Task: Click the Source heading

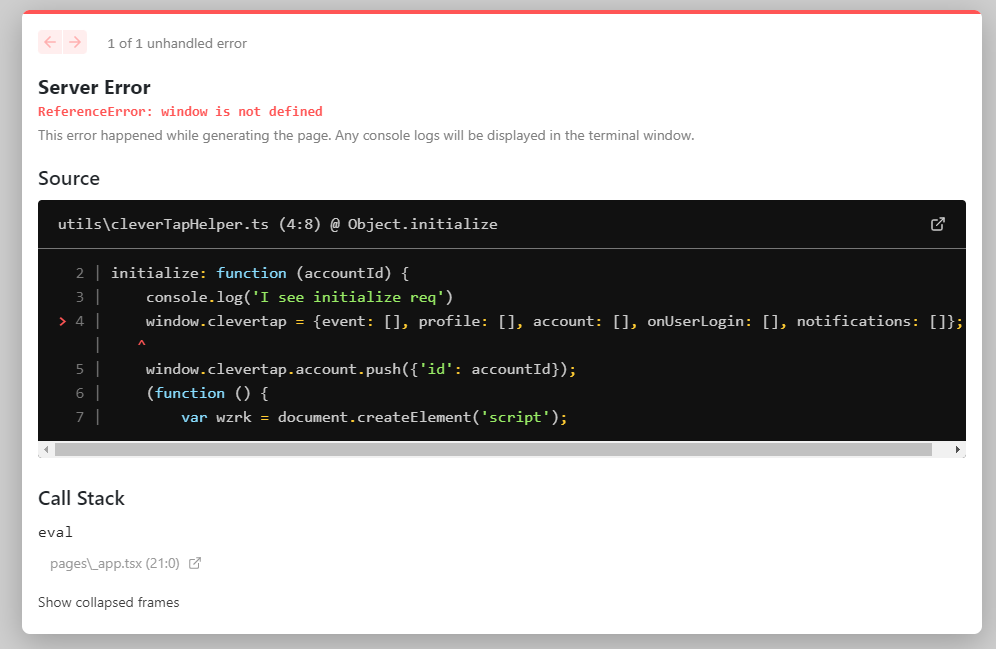Action: [69, 178]
